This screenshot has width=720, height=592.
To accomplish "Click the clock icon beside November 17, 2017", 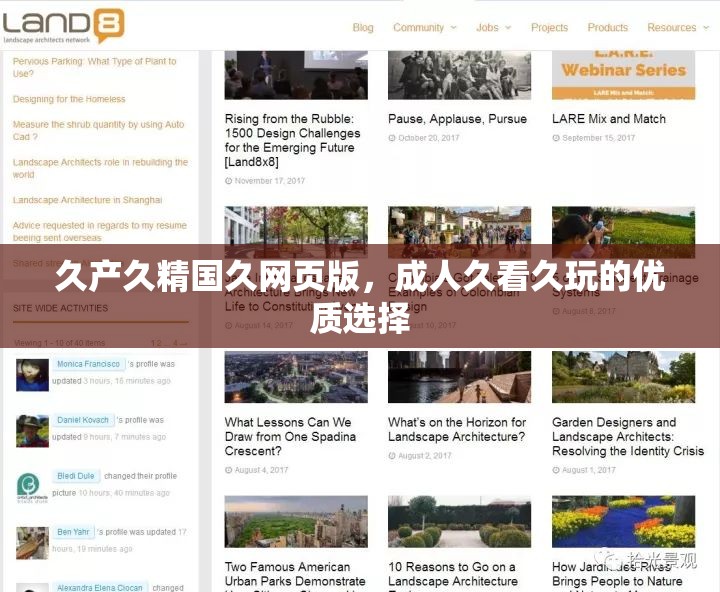I will [x=228, y=181].
